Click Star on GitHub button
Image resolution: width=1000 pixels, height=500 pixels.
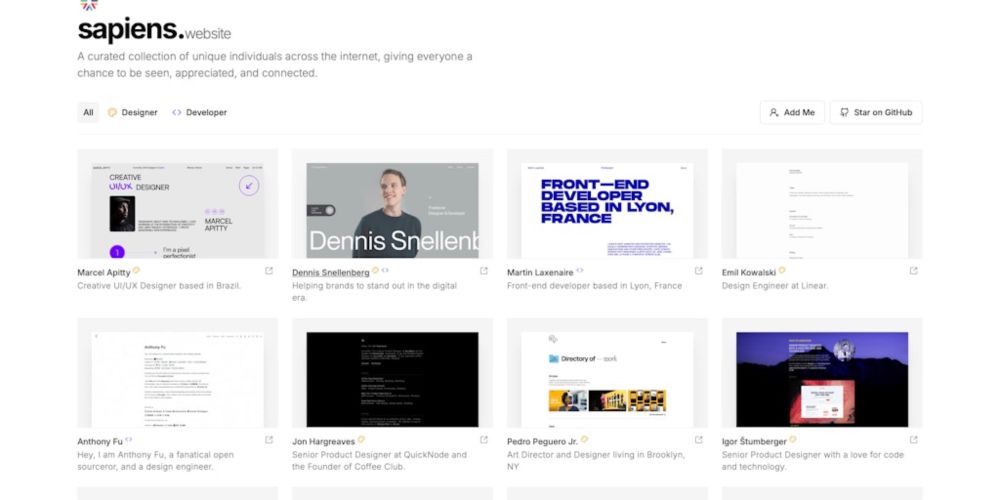click(876, 112)
